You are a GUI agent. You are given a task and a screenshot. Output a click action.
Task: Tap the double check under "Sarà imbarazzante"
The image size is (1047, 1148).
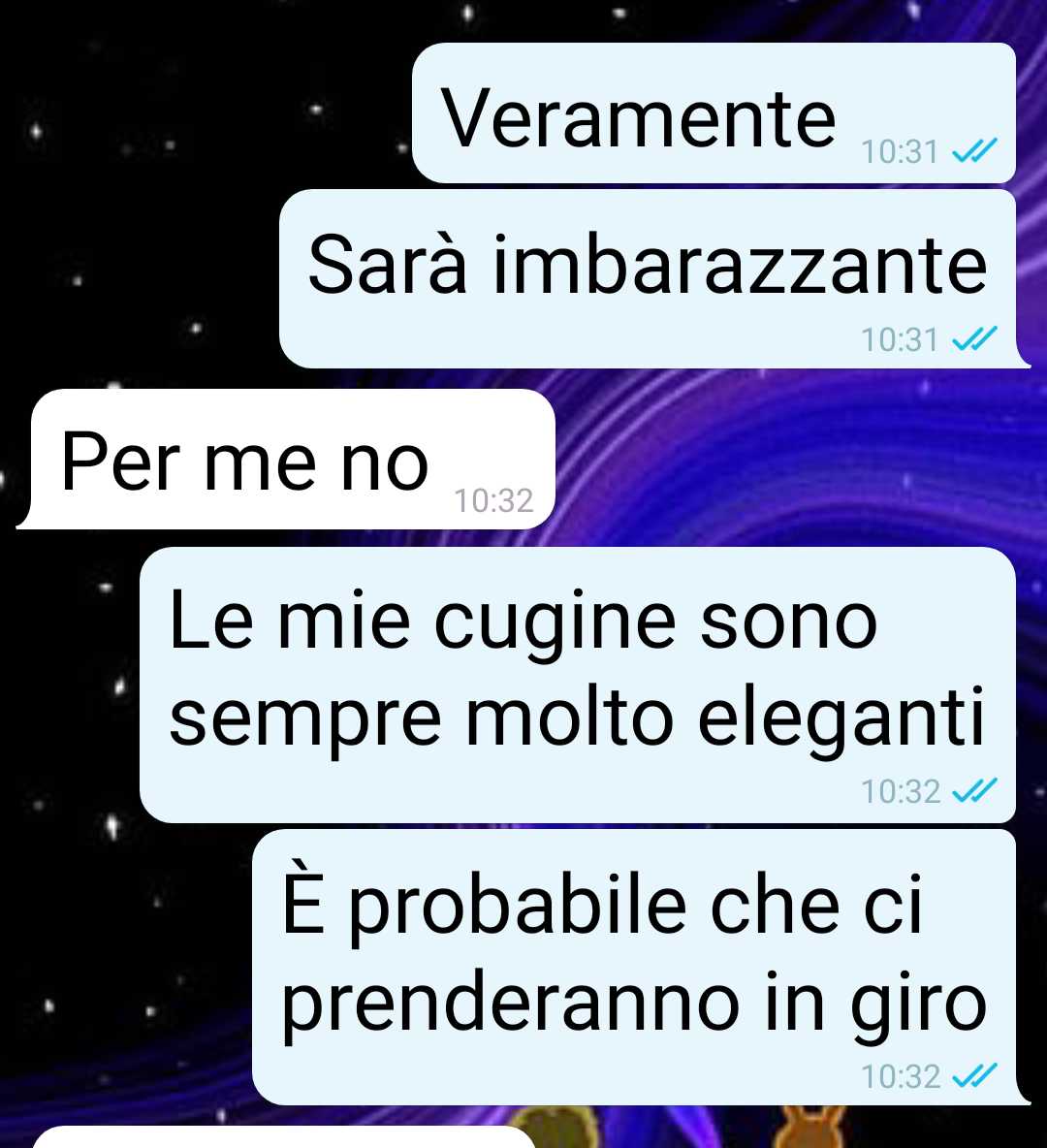click(973, 339)
